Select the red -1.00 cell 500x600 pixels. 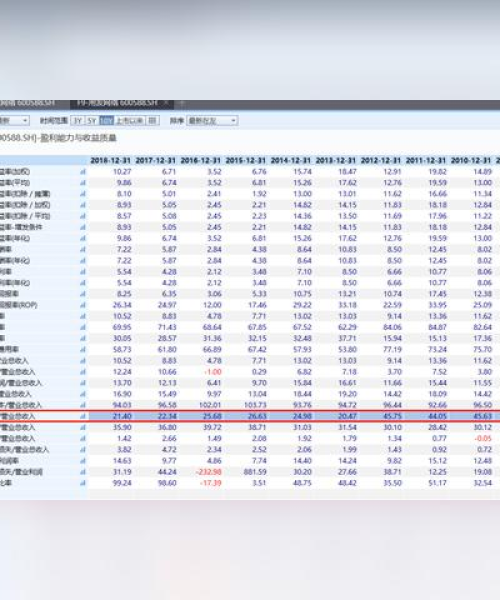click(x=213, y=372)
